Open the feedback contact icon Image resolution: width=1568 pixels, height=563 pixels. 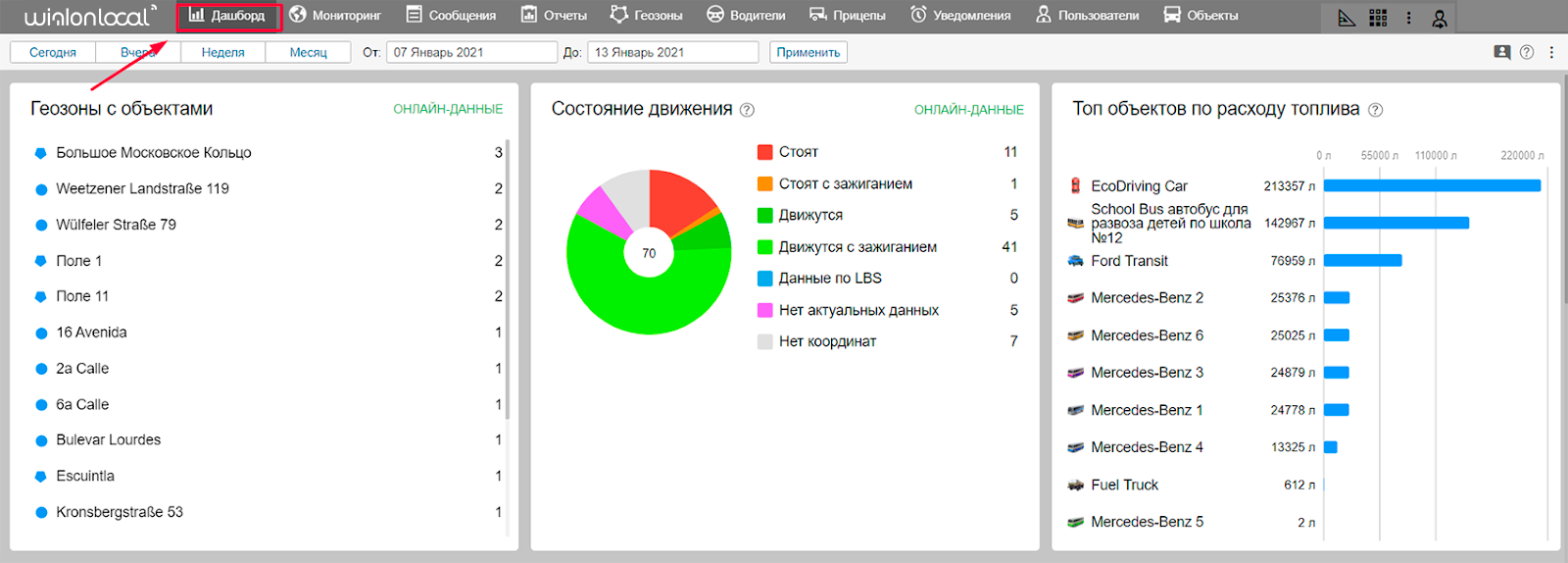tap(1501, 52)
